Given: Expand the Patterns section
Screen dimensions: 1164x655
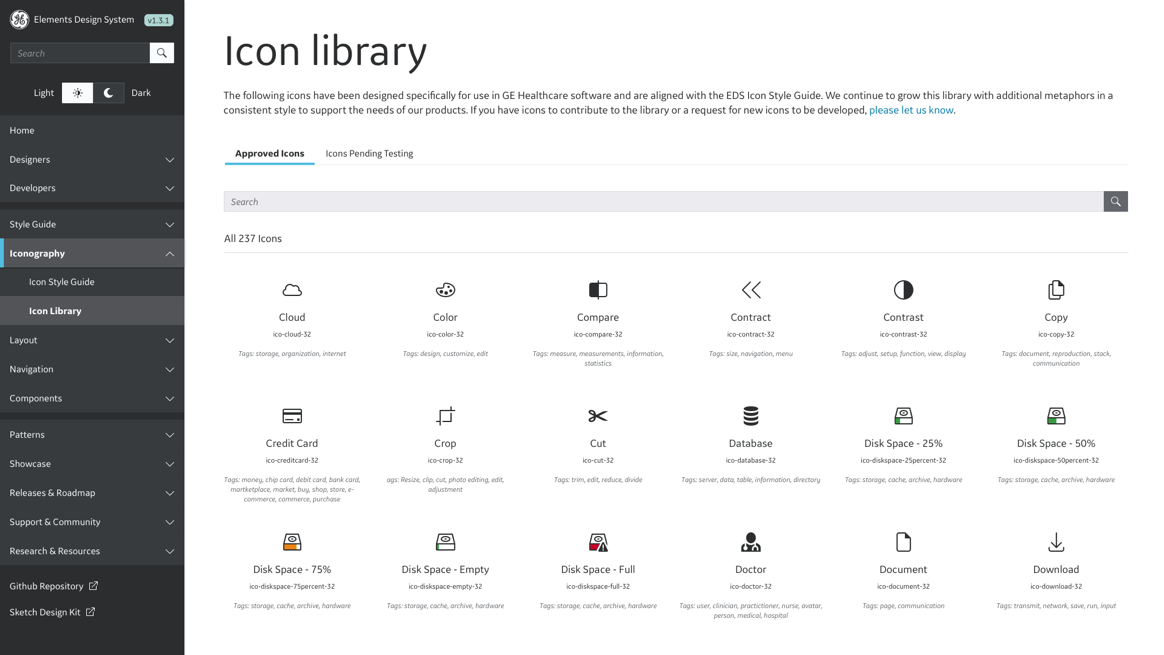Looking at the screenshot, I should [92, 434].
